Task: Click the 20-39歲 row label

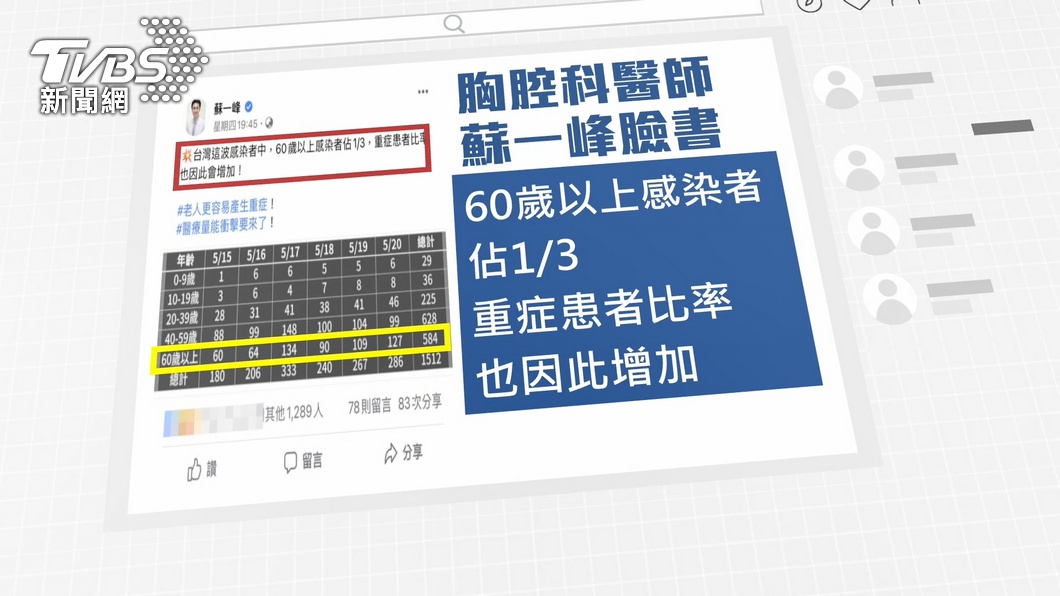Action: coord(182,318)
